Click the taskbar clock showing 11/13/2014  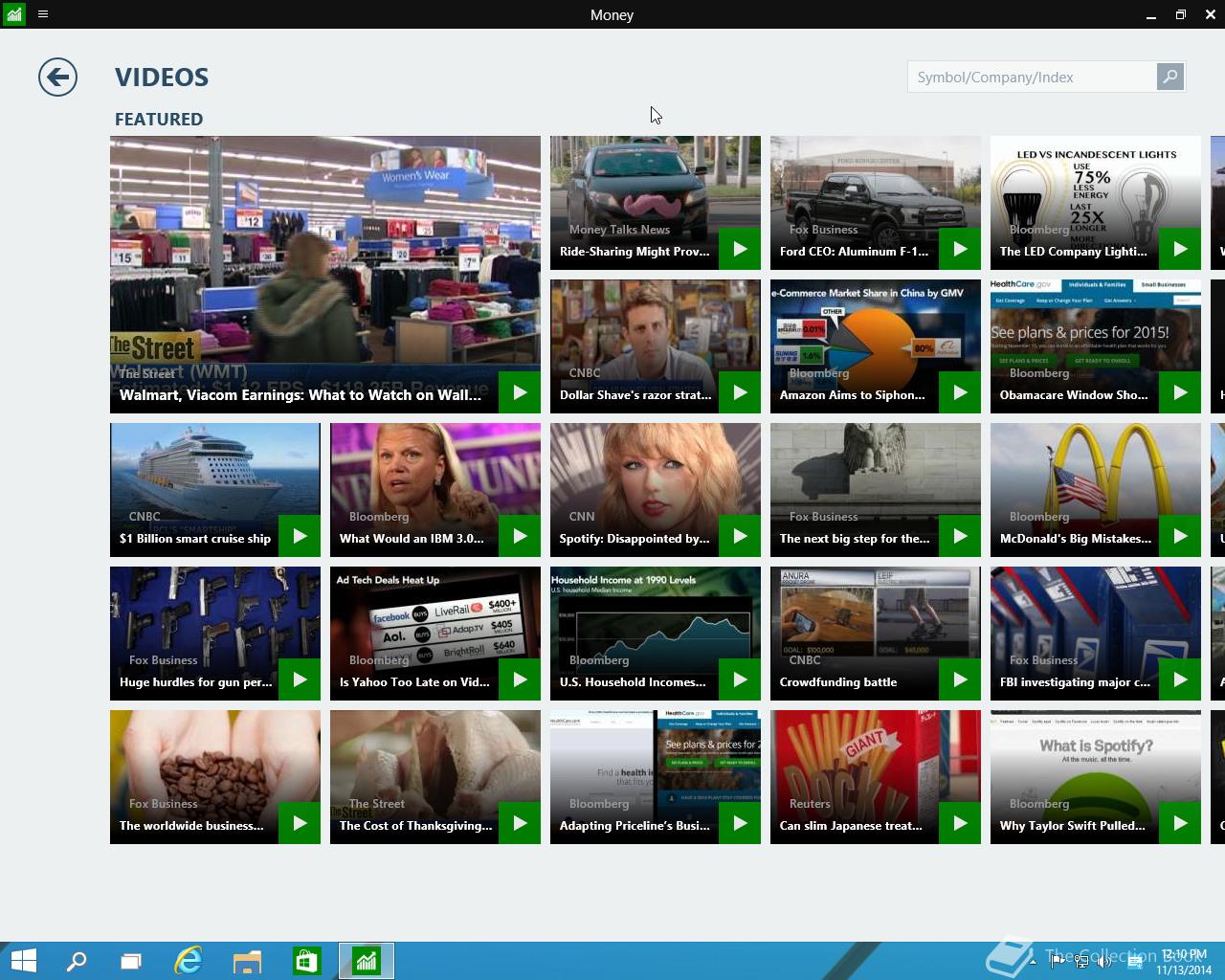coord(1184,962)
